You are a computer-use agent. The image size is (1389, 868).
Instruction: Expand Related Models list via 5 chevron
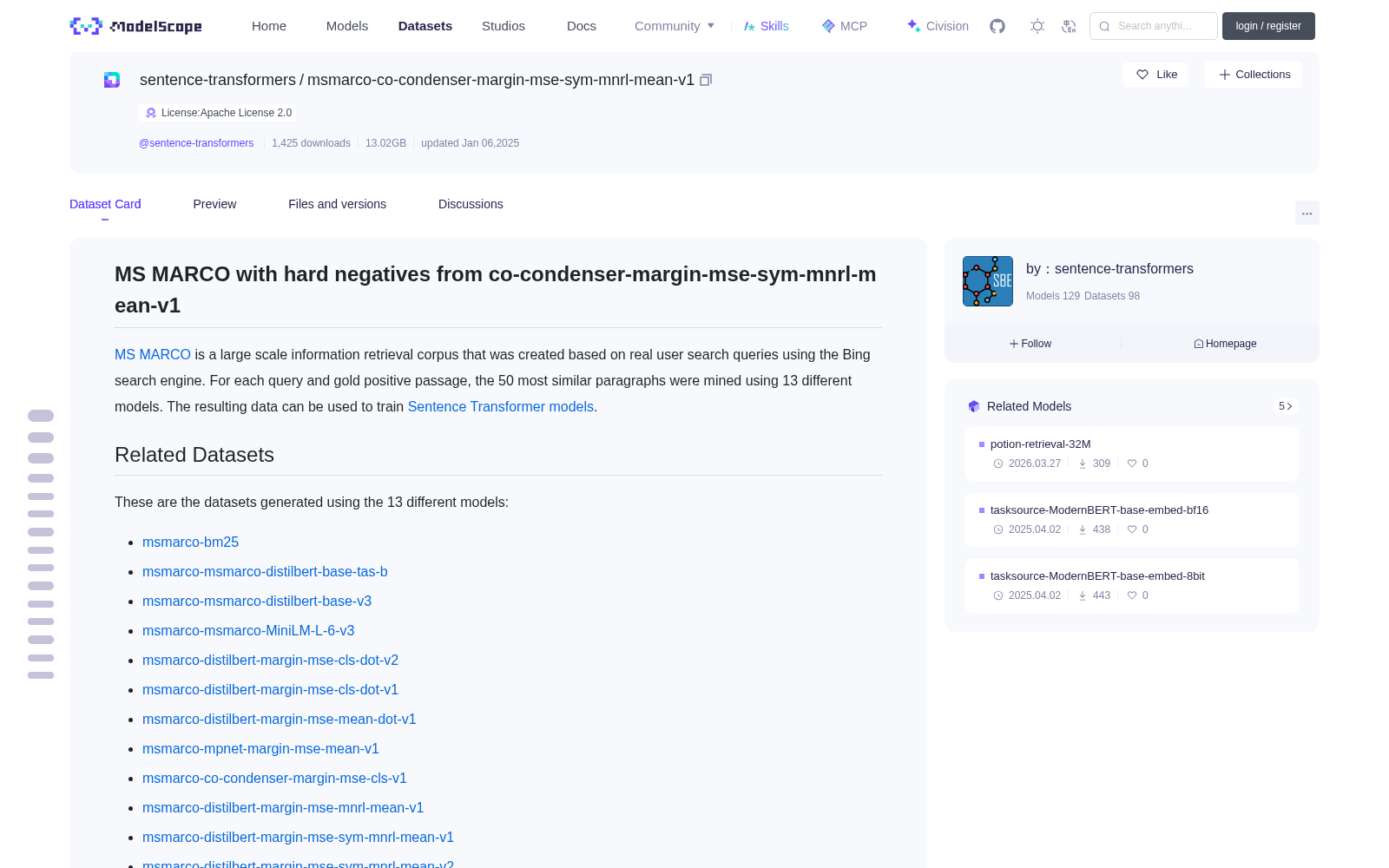pos(1286,406)
